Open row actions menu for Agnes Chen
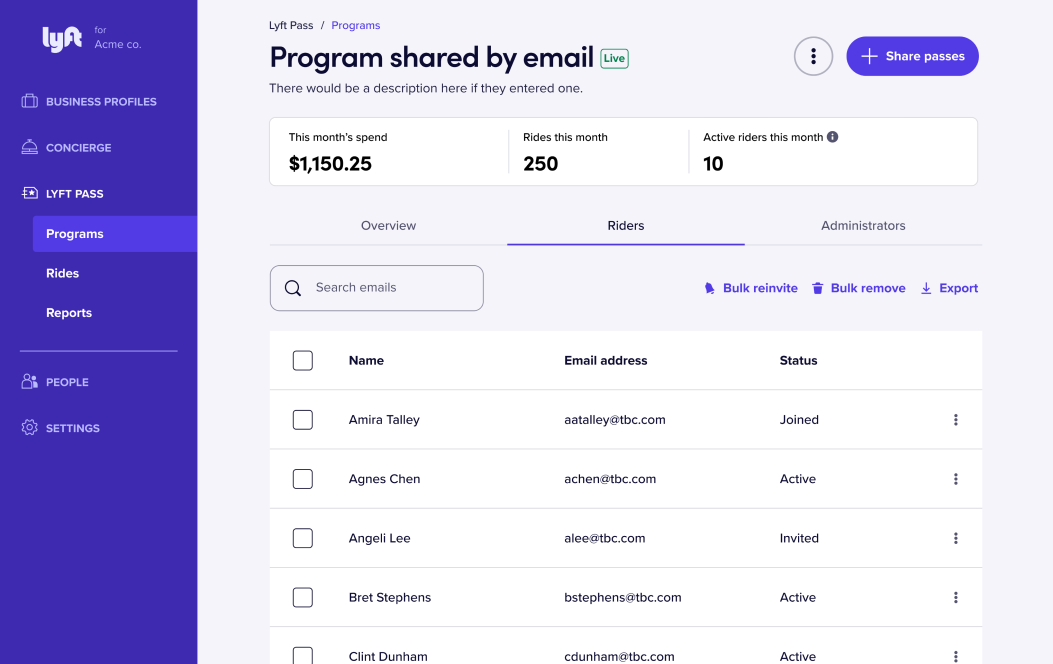 pos(955,479)
